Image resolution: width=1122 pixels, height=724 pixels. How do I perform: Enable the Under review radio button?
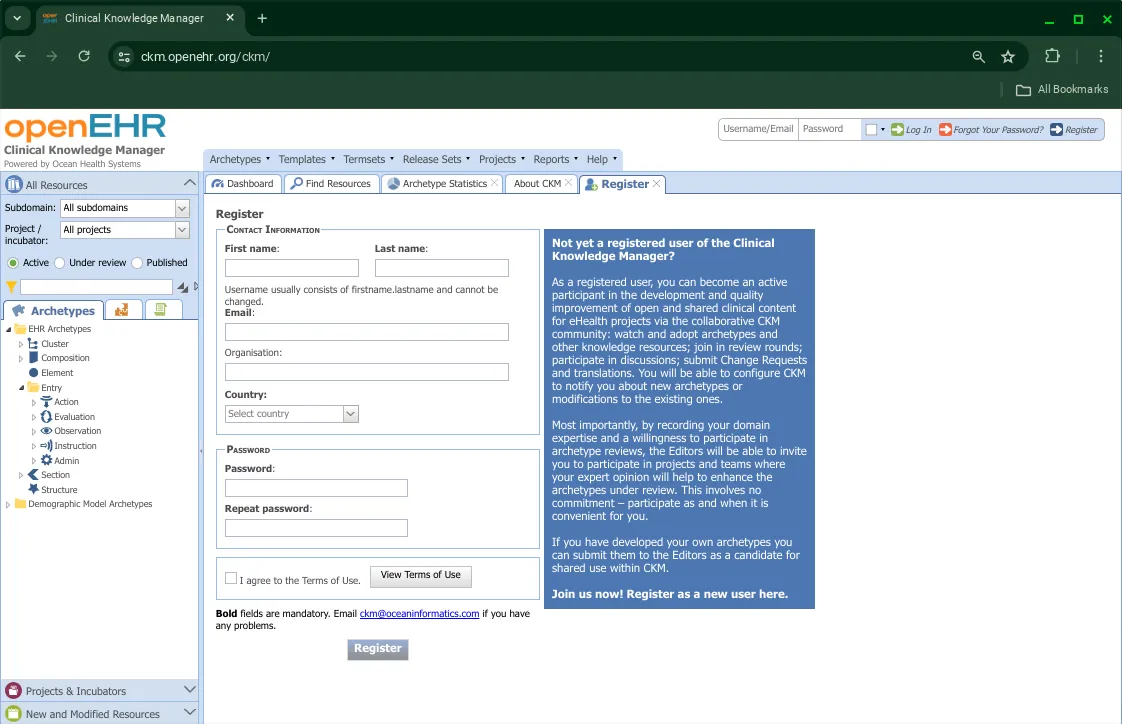pyautogui.click(x=60, y=262)
